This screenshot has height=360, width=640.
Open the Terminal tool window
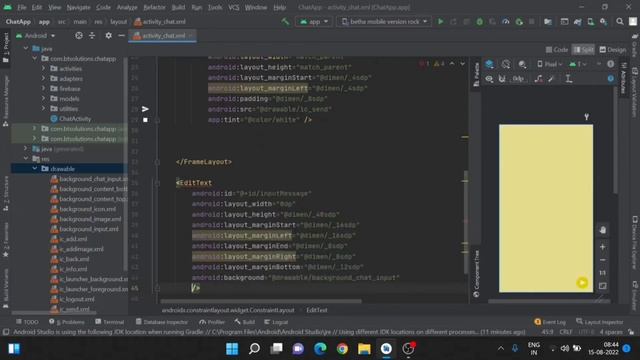(x=109, y=322)
